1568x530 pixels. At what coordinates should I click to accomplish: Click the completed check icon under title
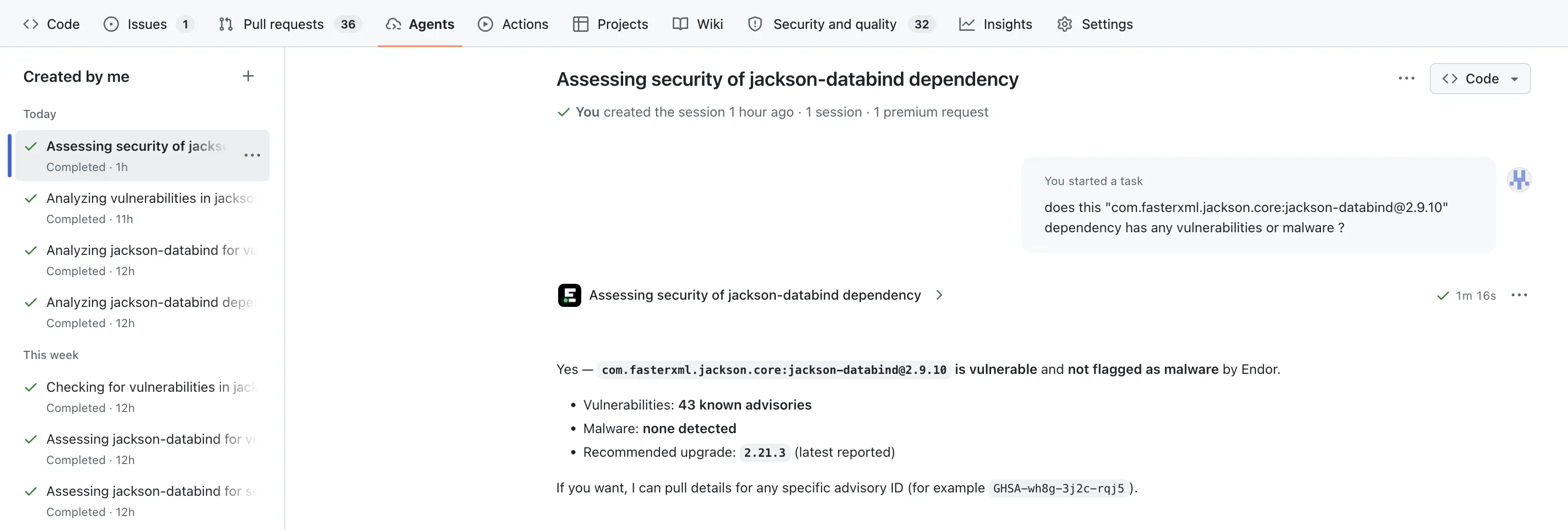click(x=563, y=112)
